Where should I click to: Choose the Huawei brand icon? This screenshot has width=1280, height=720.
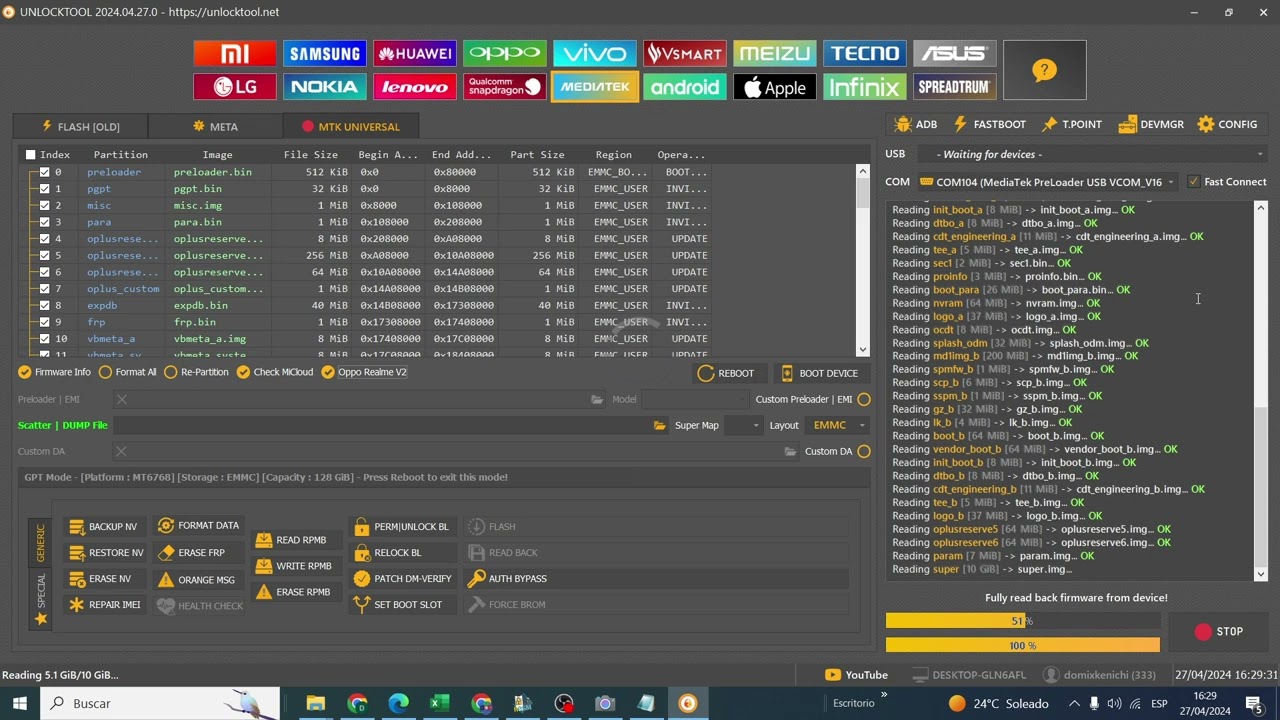(x=415, y=53)
